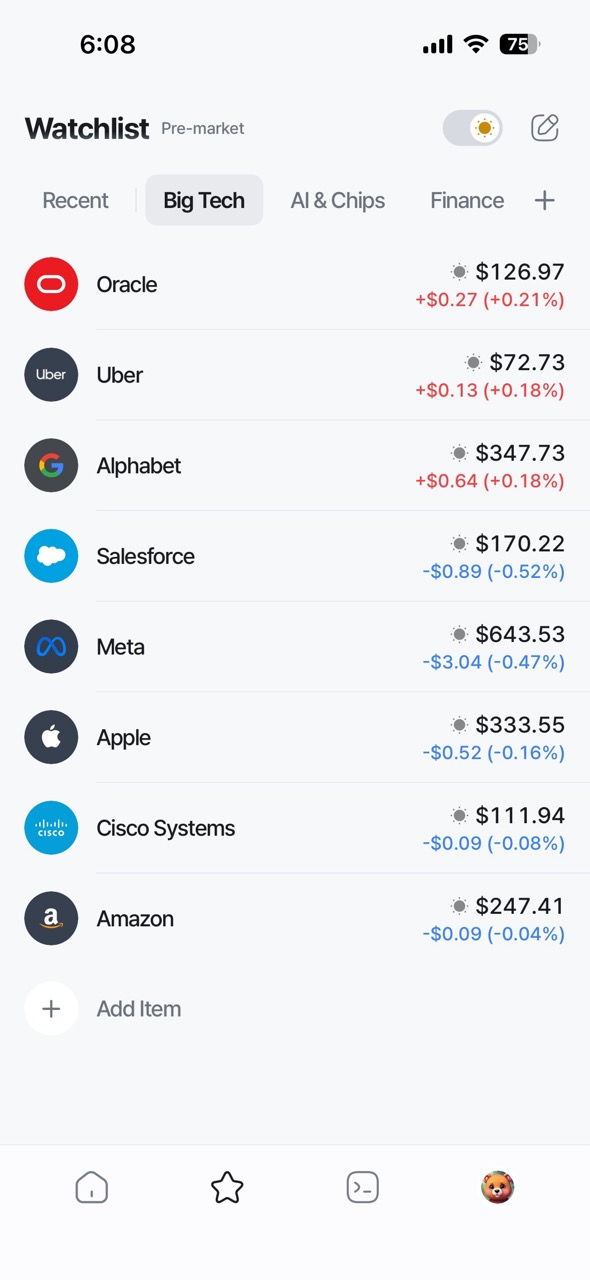
Task: Select the Big Tech tab
Action: (204, 200)
